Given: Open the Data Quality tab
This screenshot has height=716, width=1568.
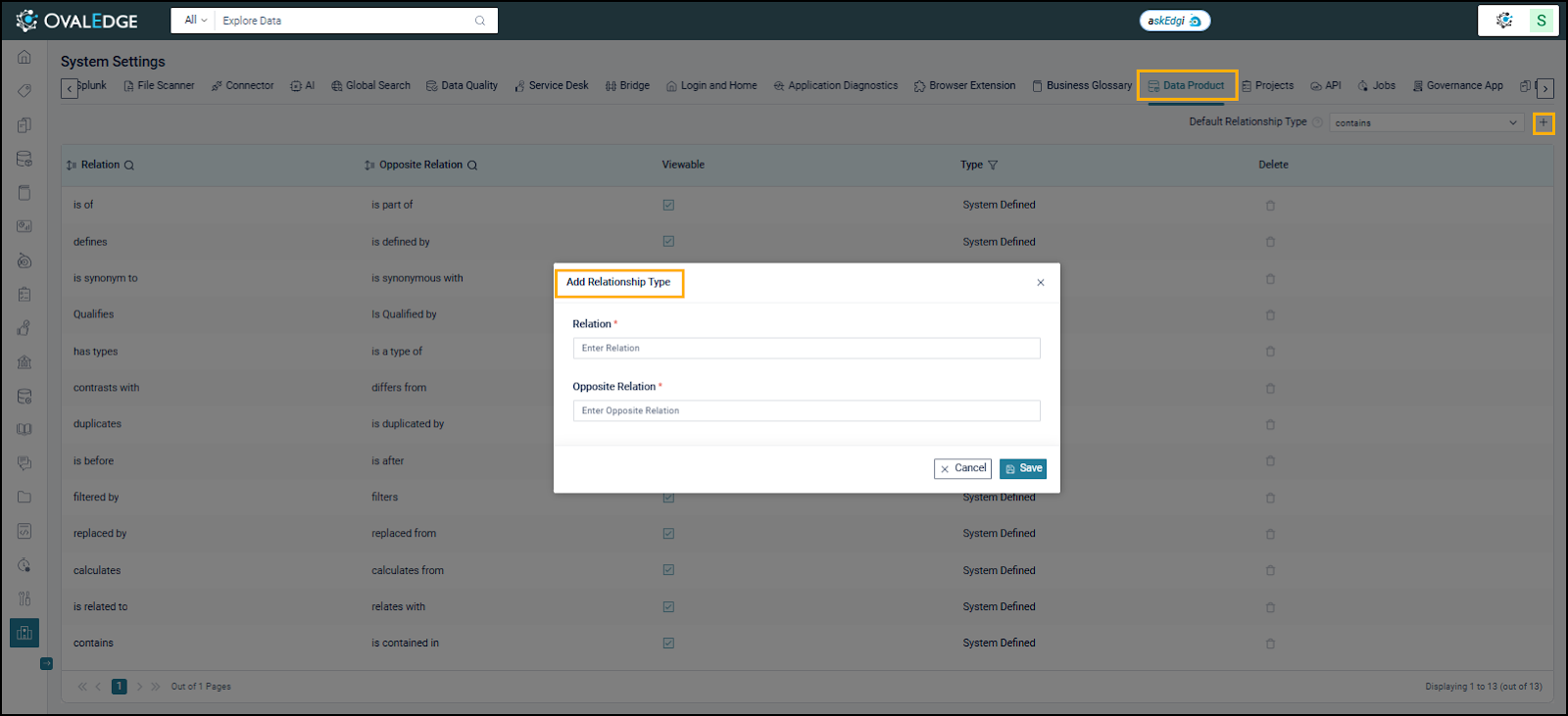Looking at the screenshot, I should 463,86.
